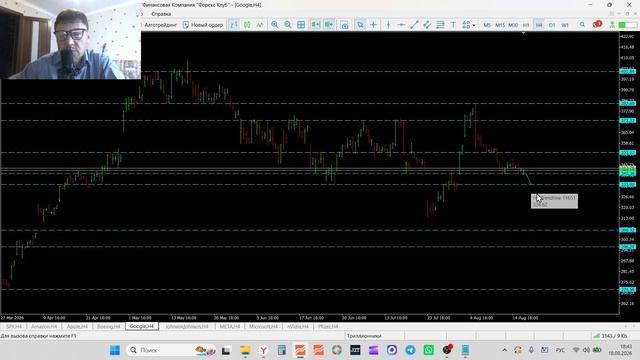The height and width of the screenshot is (360, 640).
Task: Switch timeframe to M15
Action: pyautogui.click(x=500, y=25)
